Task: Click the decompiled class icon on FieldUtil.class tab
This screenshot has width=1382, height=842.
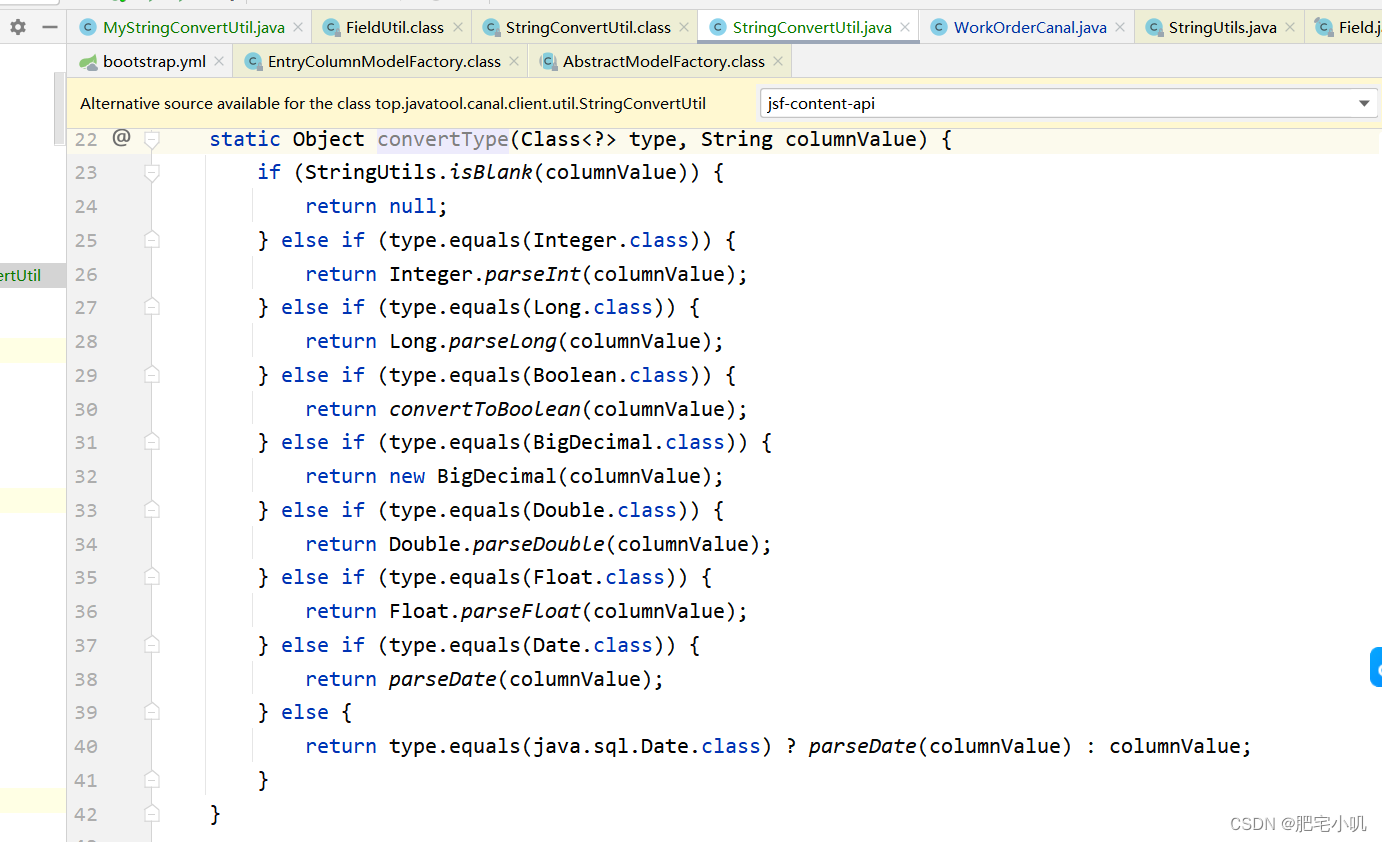Action: [332, 28]
